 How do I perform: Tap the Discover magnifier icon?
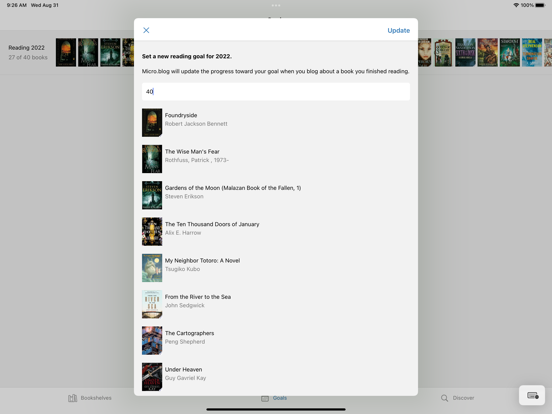pyautogui.click(x=445, y=398)
